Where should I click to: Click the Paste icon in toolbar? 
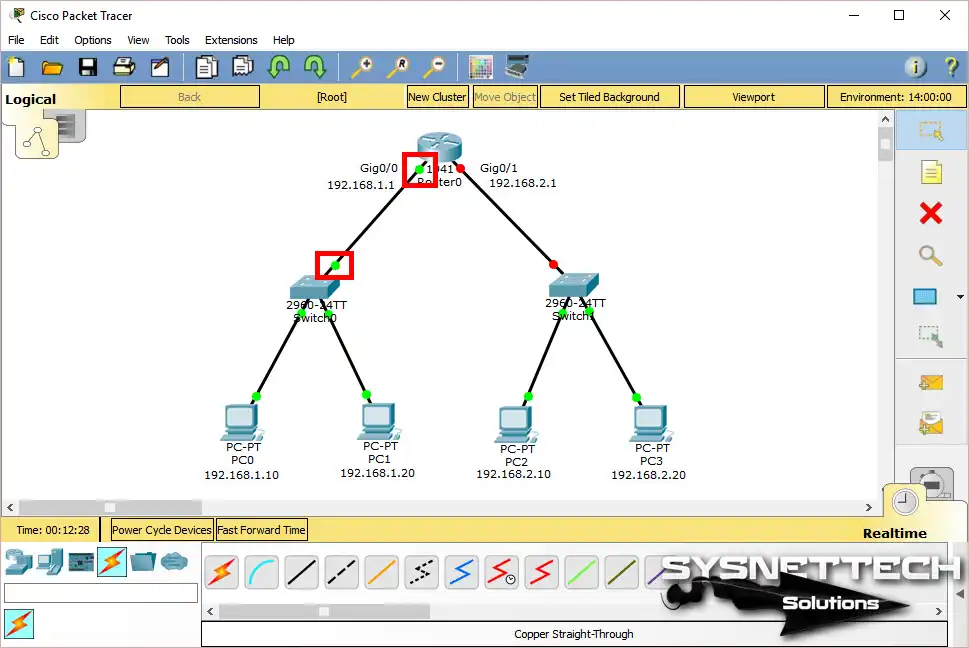click(x=243, y=67)
